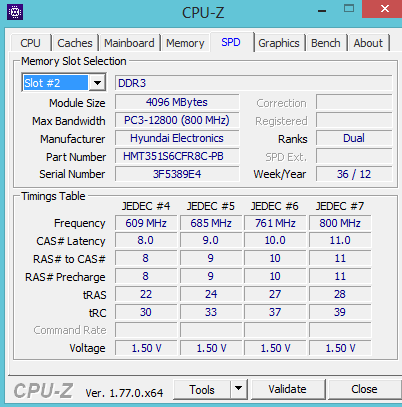Screen dimensions: 402x407
Task: Click the Close button at bottom
Action: [x=364, y=389]
